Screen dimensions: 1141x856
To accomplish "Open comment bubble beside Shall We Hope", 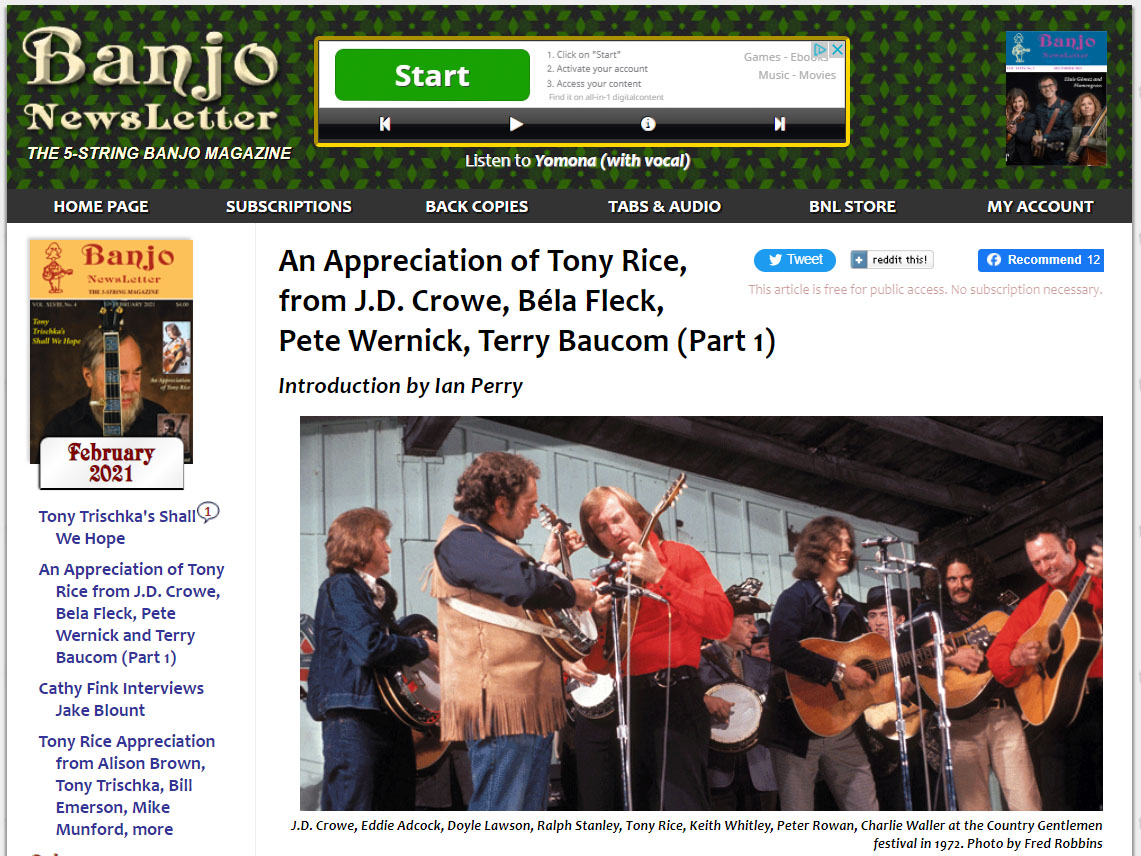I will pyautogui.click(x=208, y=512).
